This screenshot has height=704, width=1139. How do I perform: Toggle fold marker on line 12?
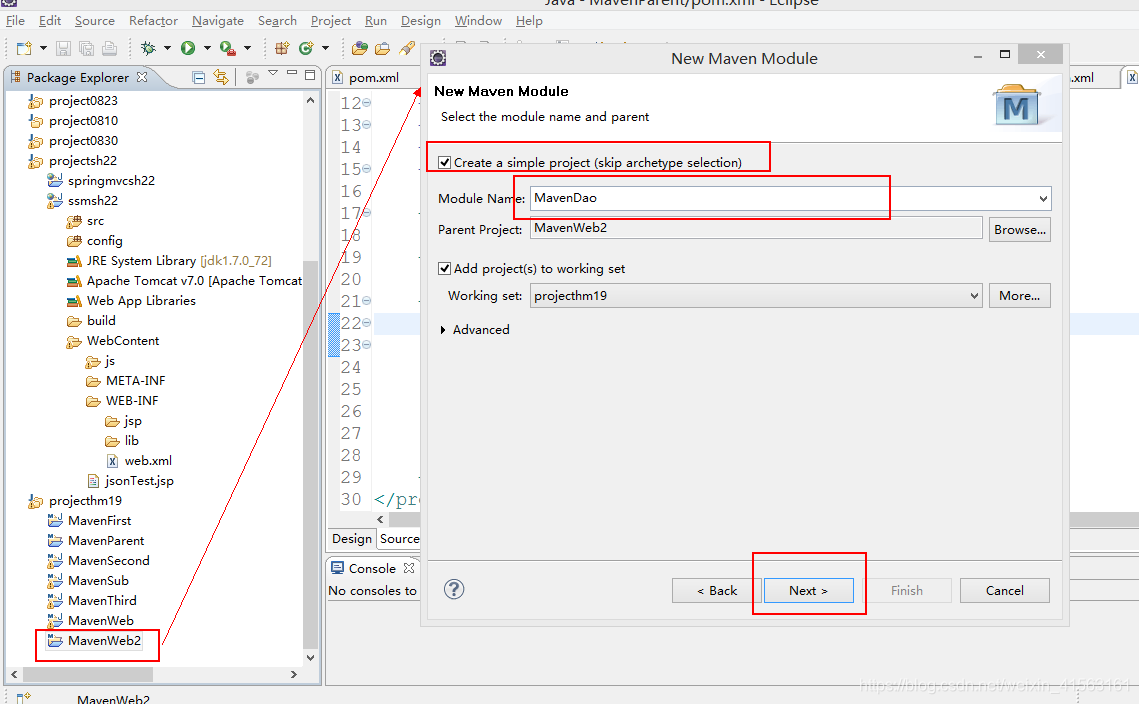pyautogui.click(x=367, y=103)
